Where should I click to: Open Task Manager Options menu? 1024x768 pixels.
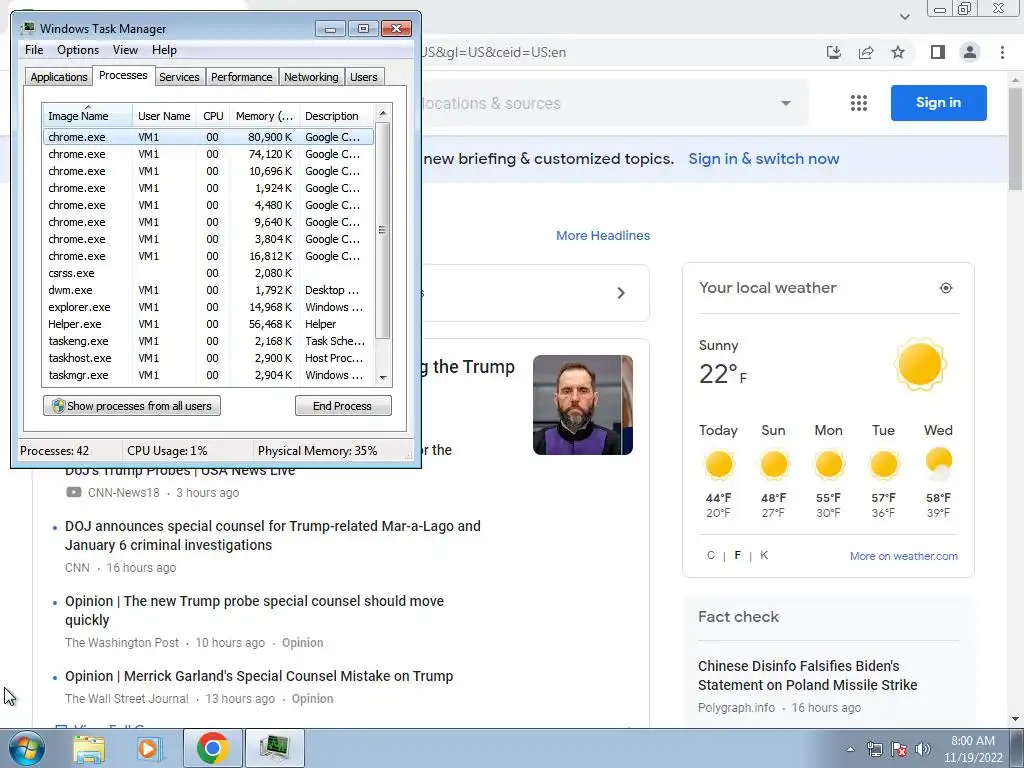pos(78,50)
